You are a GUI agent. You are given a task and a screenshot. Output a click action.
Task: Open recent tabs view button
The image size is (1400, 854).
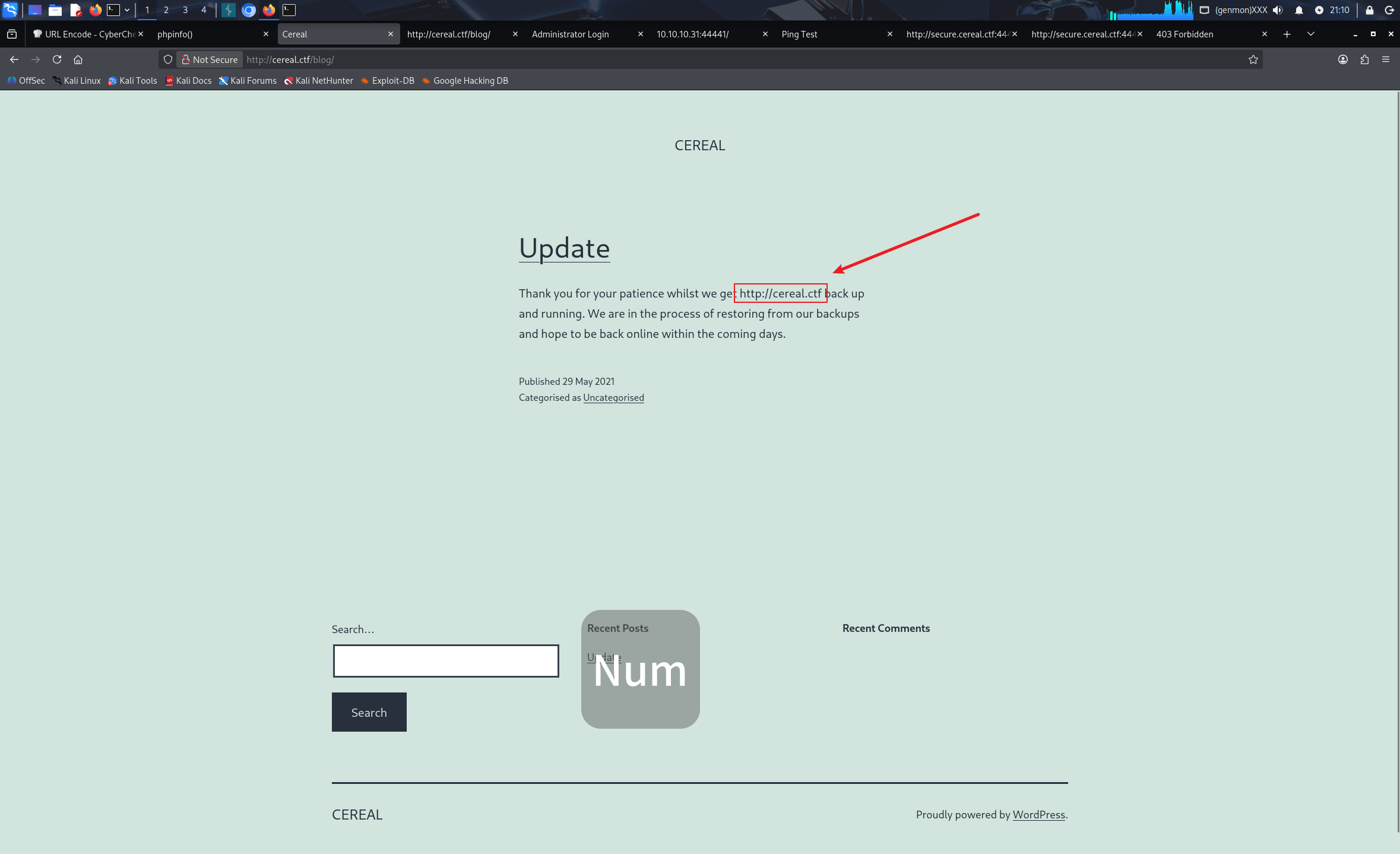point(12,34)
